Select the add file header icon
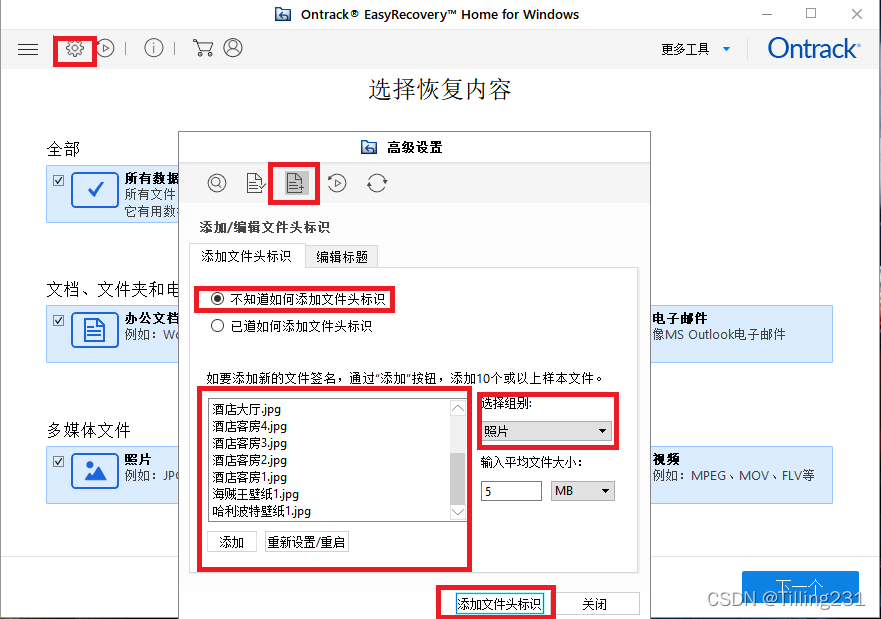Screen dimensions: 881x619 [295, 183]
